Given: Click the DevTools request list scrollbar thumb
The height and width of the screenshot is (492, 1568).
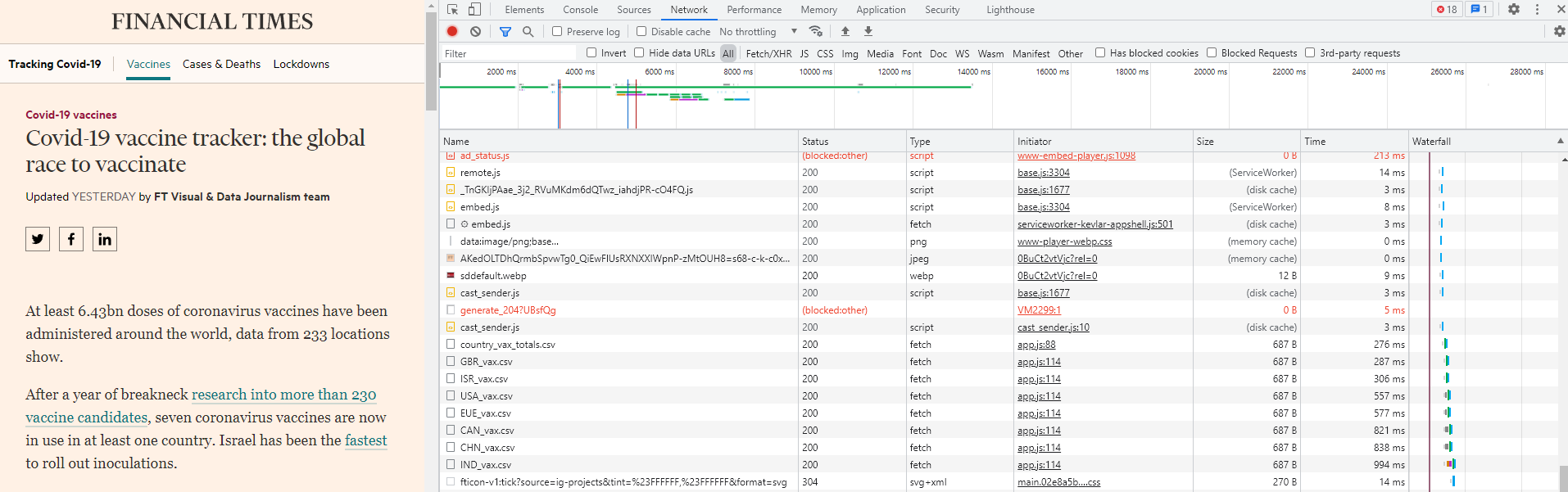Looking at the screenshot, I should click(x=1563, y=477).
